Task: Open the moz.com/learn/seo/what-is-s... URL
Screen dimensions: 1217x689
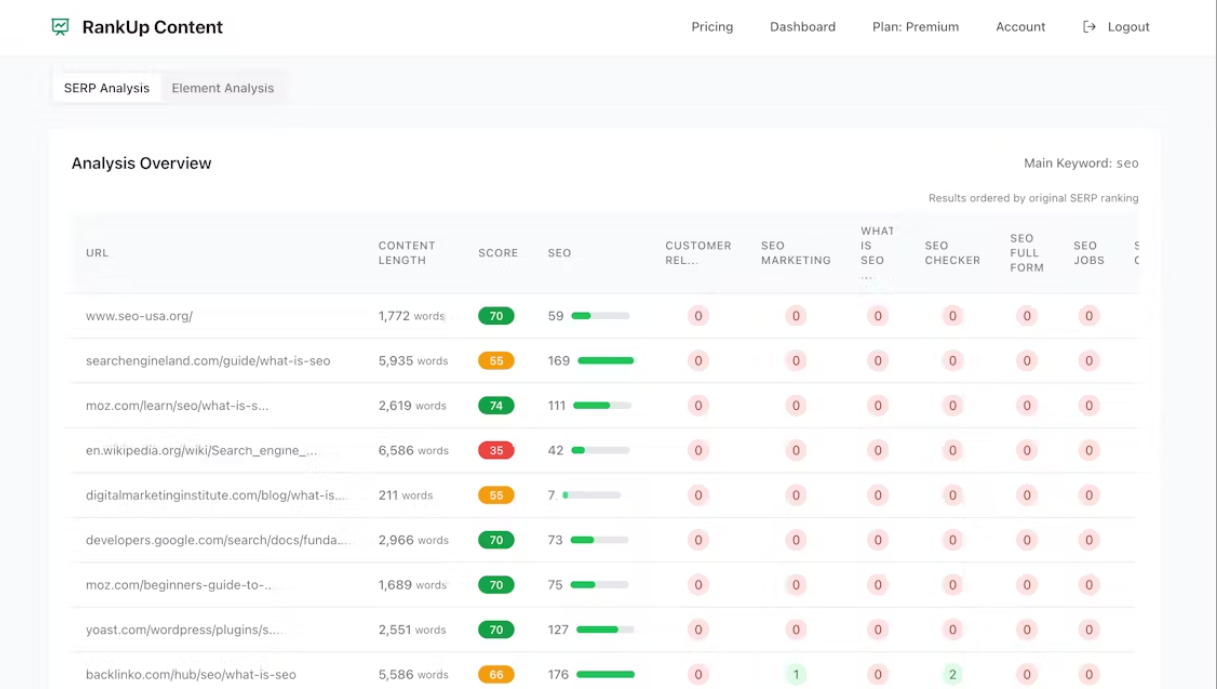Action: coord(177,406)
